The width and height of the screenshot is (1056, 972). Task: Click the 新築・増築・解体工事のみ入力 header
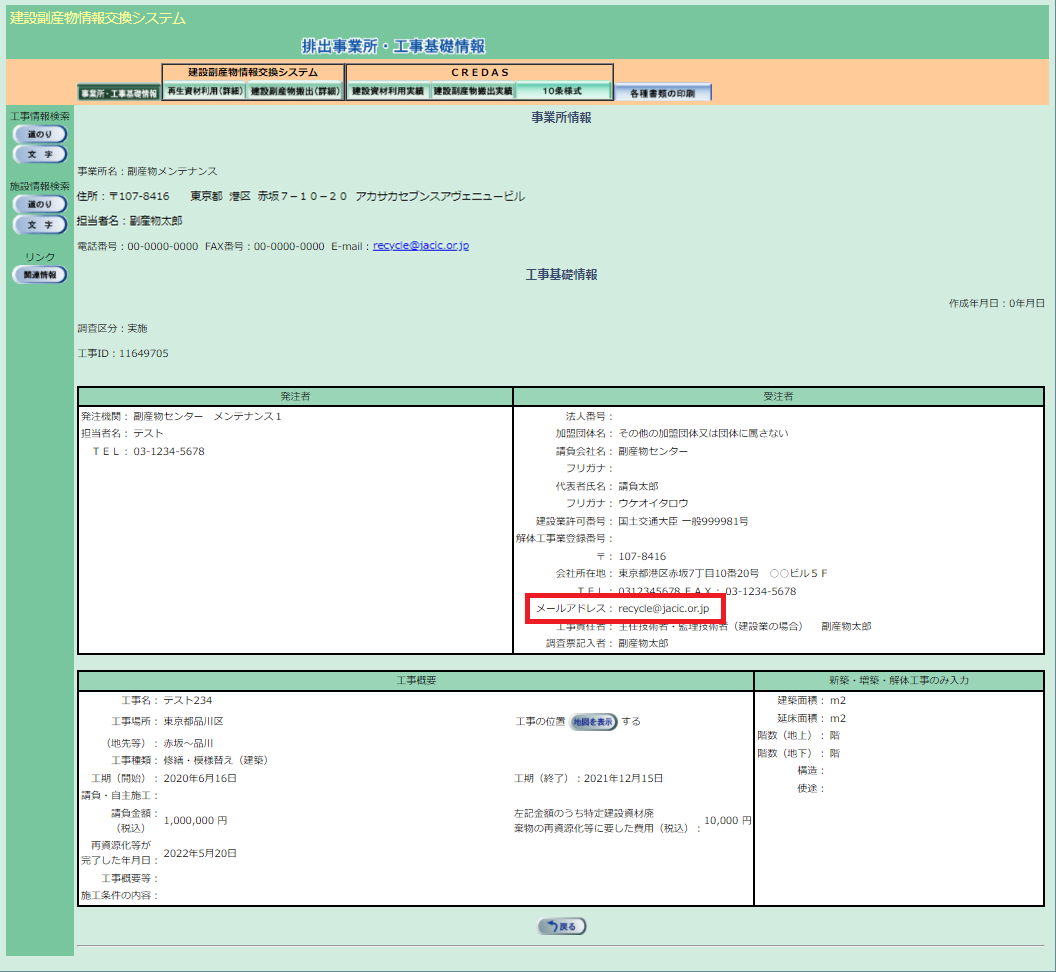point(899,680)
